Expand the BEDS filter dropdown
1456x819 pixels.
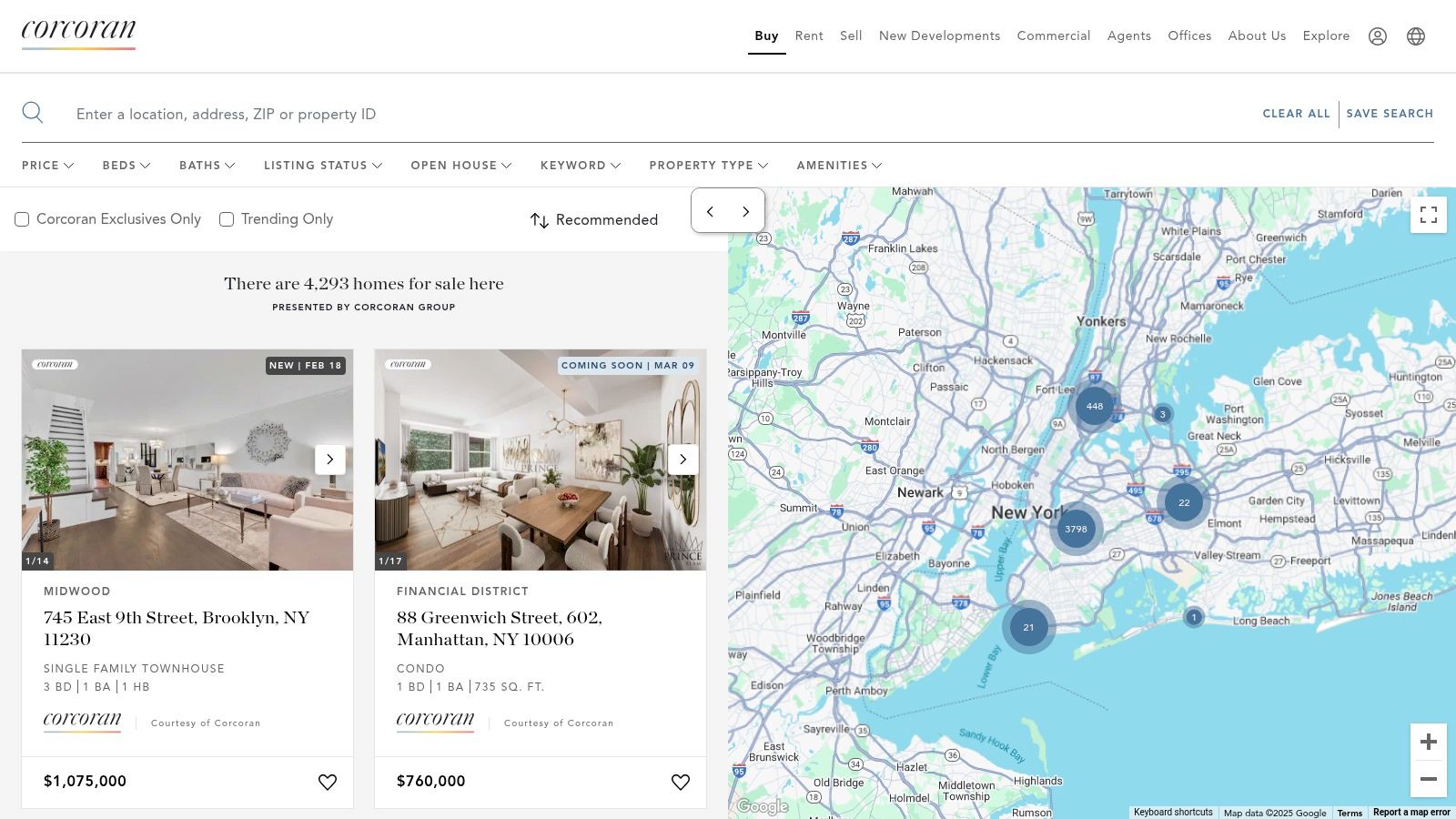pyautogui.click(x=126, y=166)
